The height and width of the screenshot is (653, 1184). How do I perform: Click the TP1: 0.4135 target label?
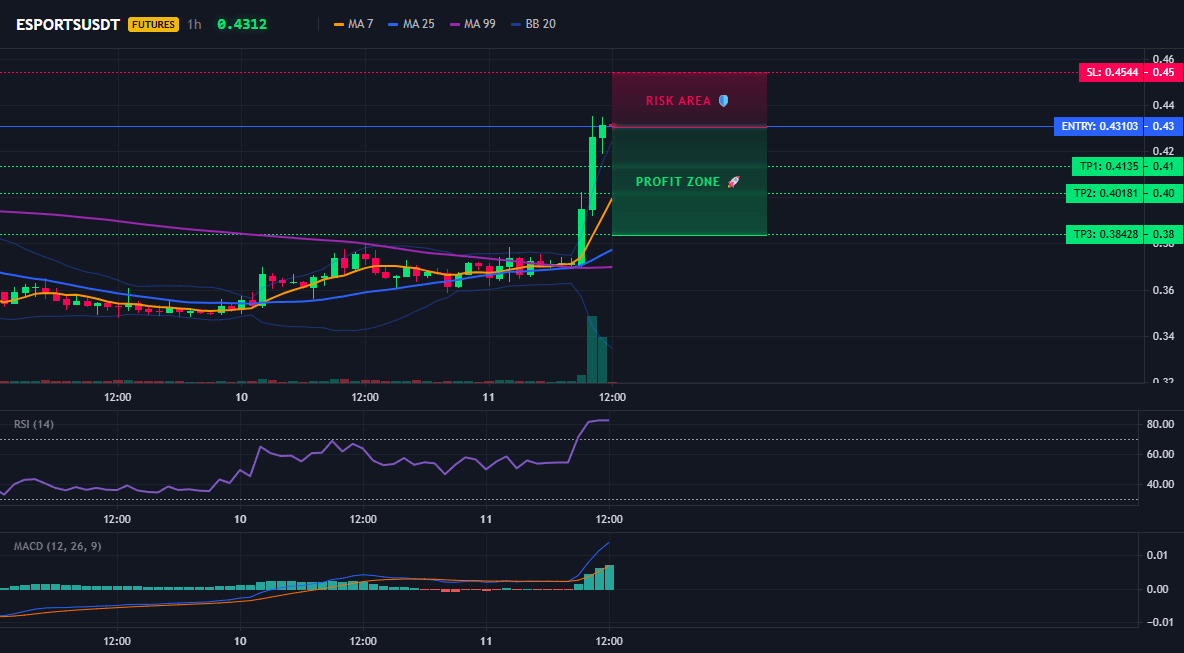point(1107,166)
